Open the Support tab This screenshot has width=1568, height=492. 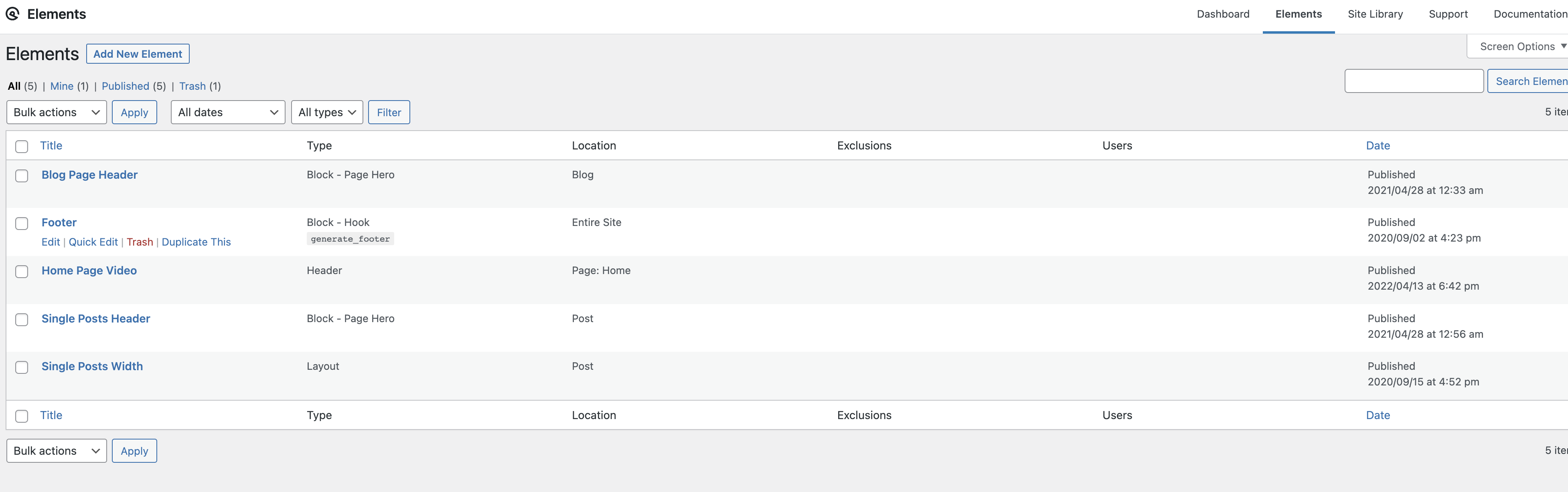[x=1448, y=14]
